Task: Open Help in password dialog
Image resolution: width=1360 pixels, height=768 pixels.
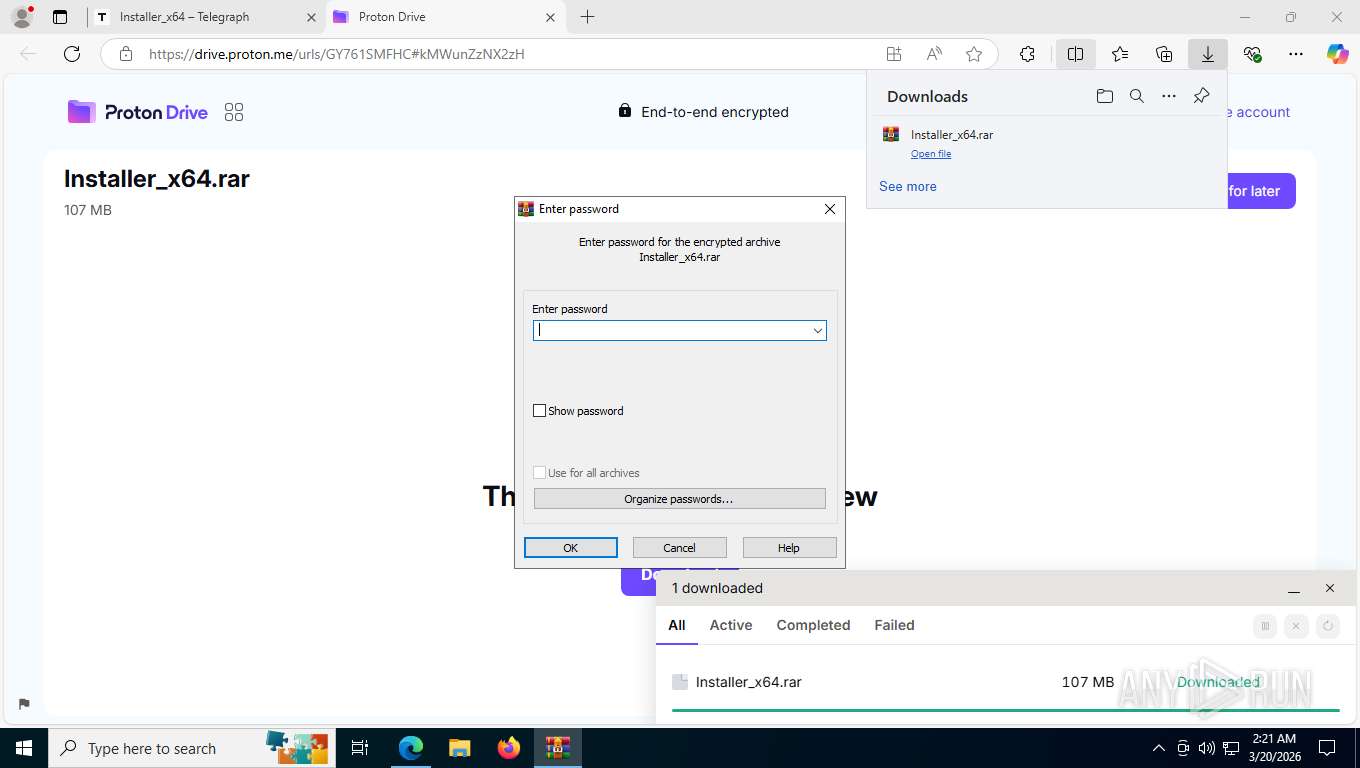Action: [789, 548]
